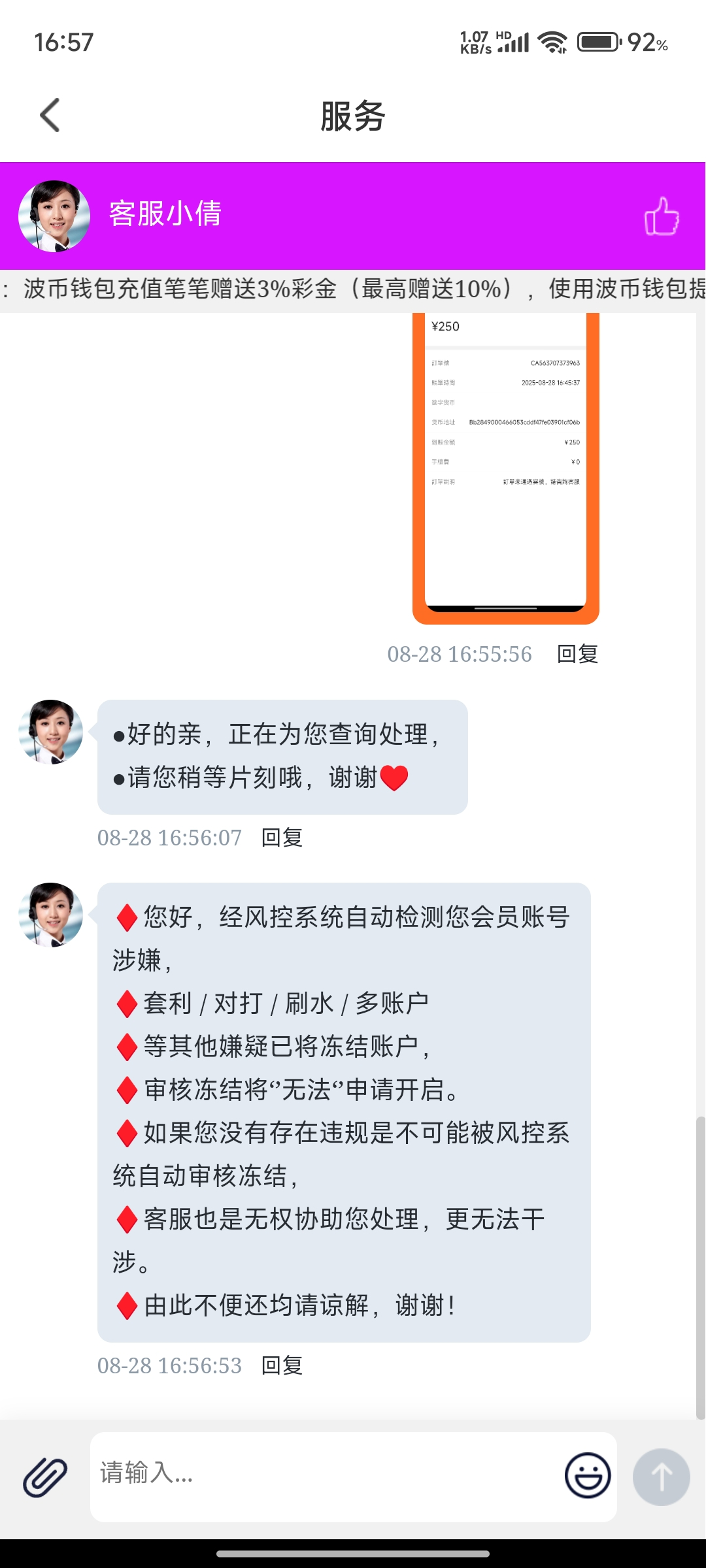Image resolution: width=706 pixels, height=1568 pixels.
Task: Tap the 好的亲 message bubble
Action: coord(282,757)
